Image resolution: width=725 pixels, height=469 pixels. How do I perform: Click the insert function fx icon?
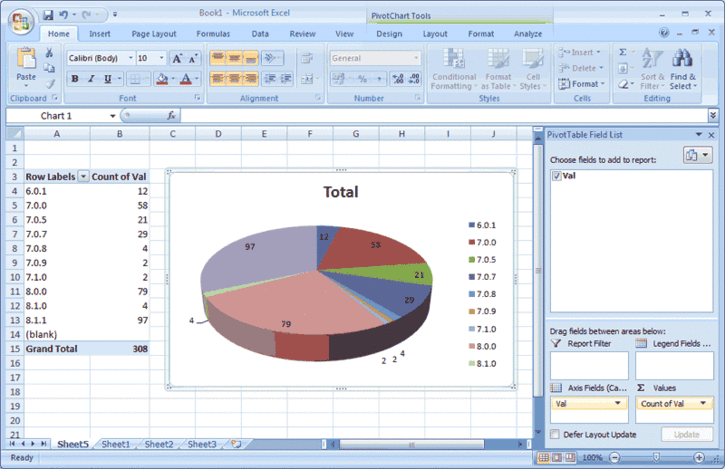(x=171, y=116)
